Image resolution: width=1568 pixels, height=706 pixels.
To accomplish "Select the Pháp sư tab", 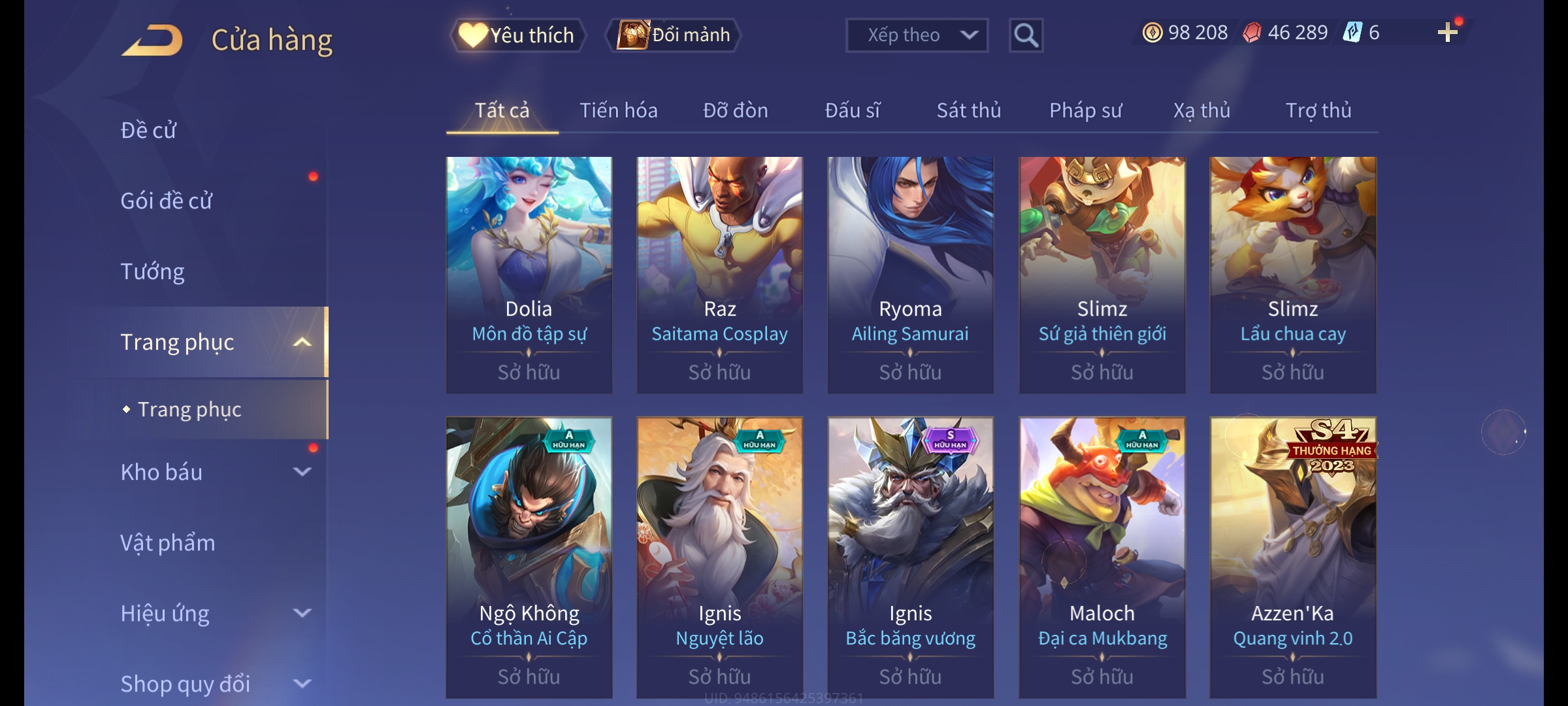I will point(1085,110).
